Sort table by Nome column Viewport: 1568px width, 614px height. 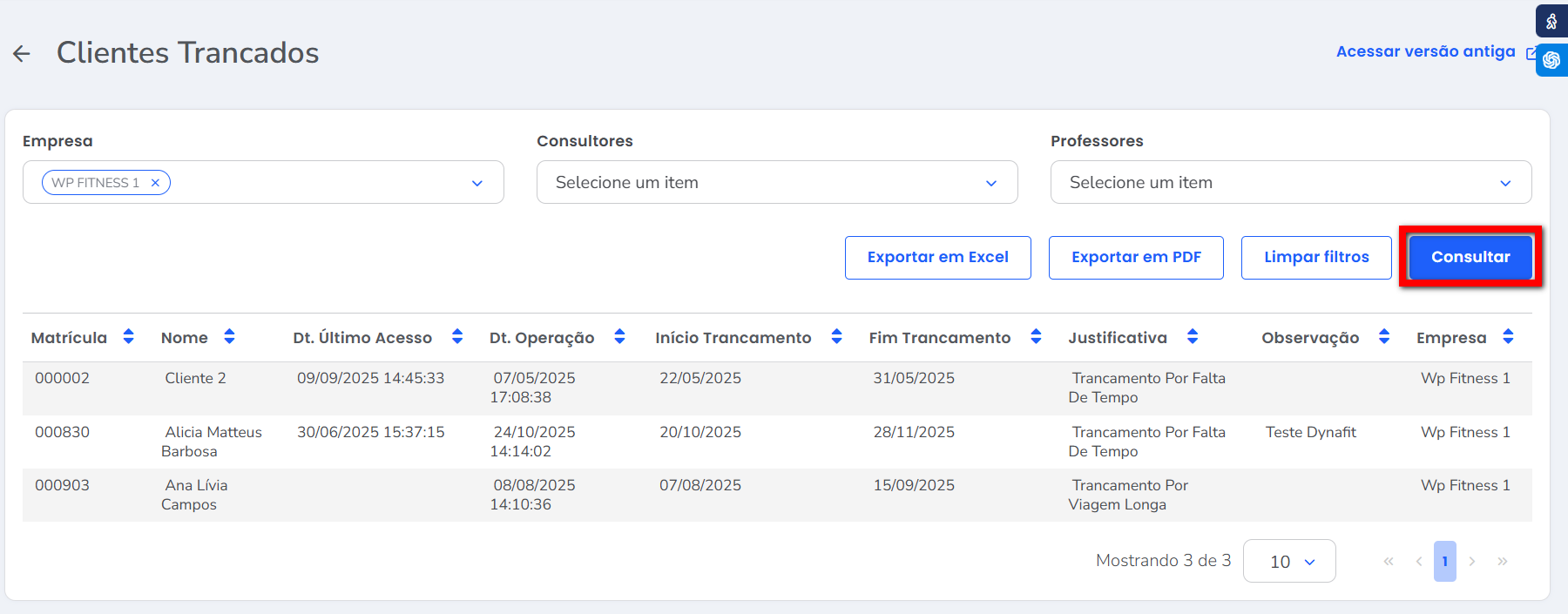pos(229,337)
